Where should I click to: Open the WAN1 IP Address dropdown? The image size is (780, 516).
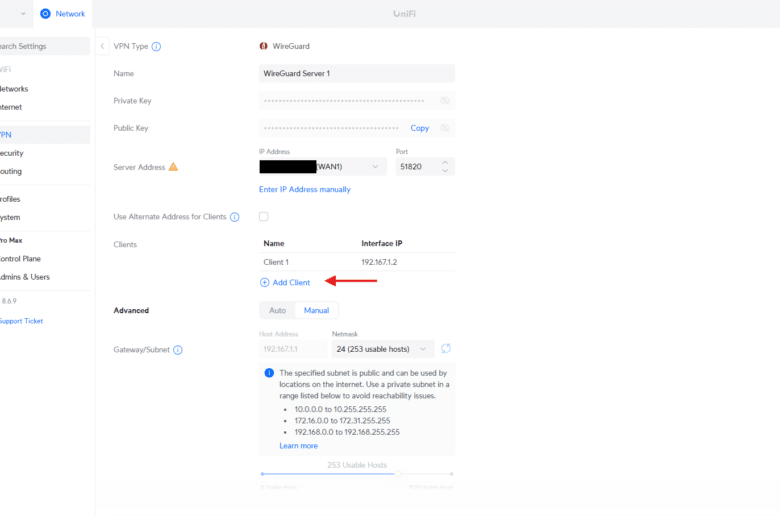click(322, 167)
